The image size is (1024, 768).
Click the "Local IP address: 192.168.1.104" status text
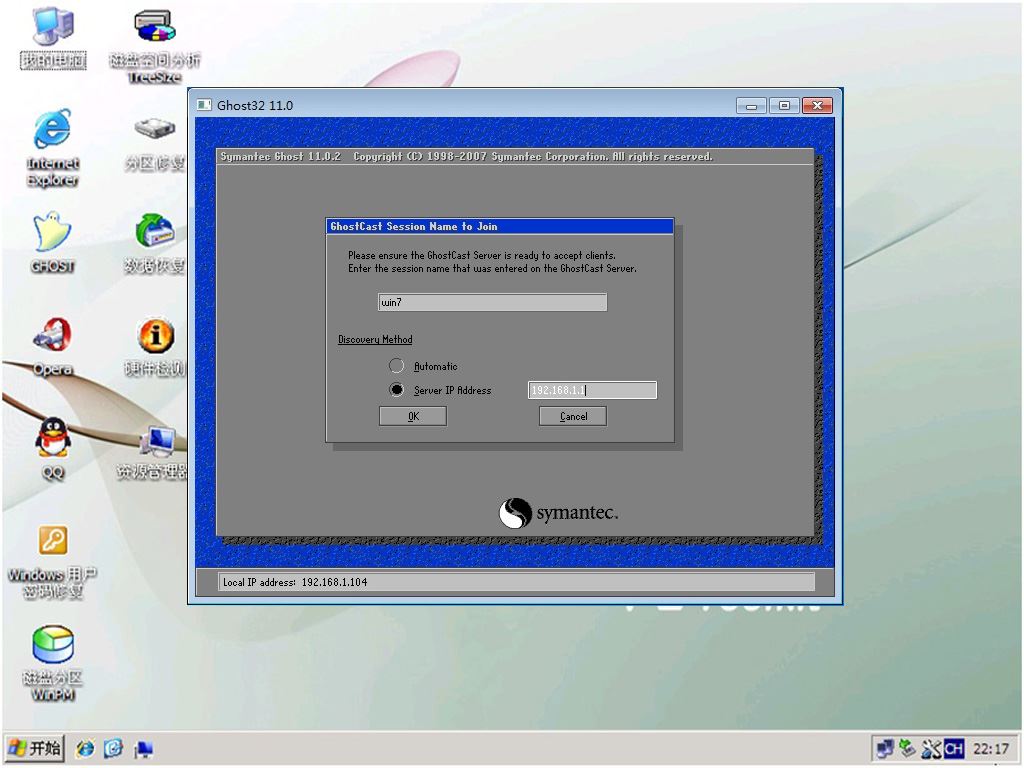coord(295,582)
